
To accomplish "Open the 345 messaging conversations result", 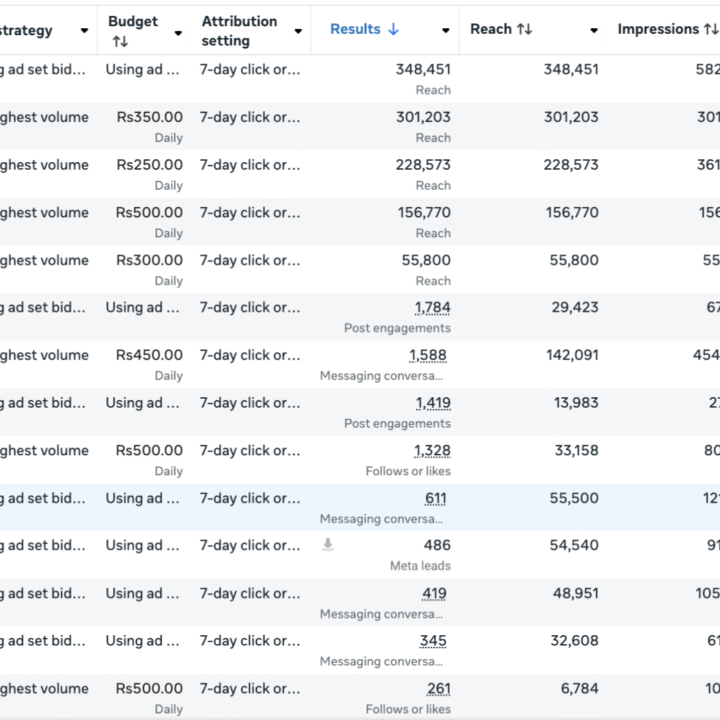I will tap(434, 641).
